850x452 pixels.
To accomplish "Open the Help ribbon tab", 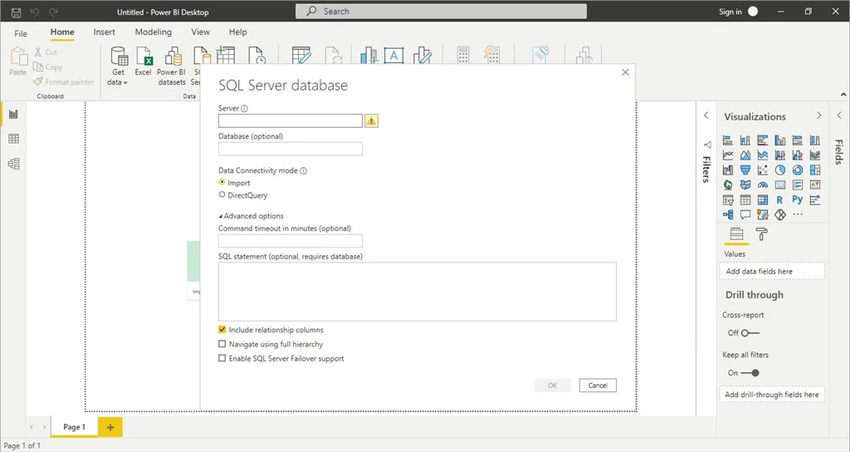I will coord(237,32).
